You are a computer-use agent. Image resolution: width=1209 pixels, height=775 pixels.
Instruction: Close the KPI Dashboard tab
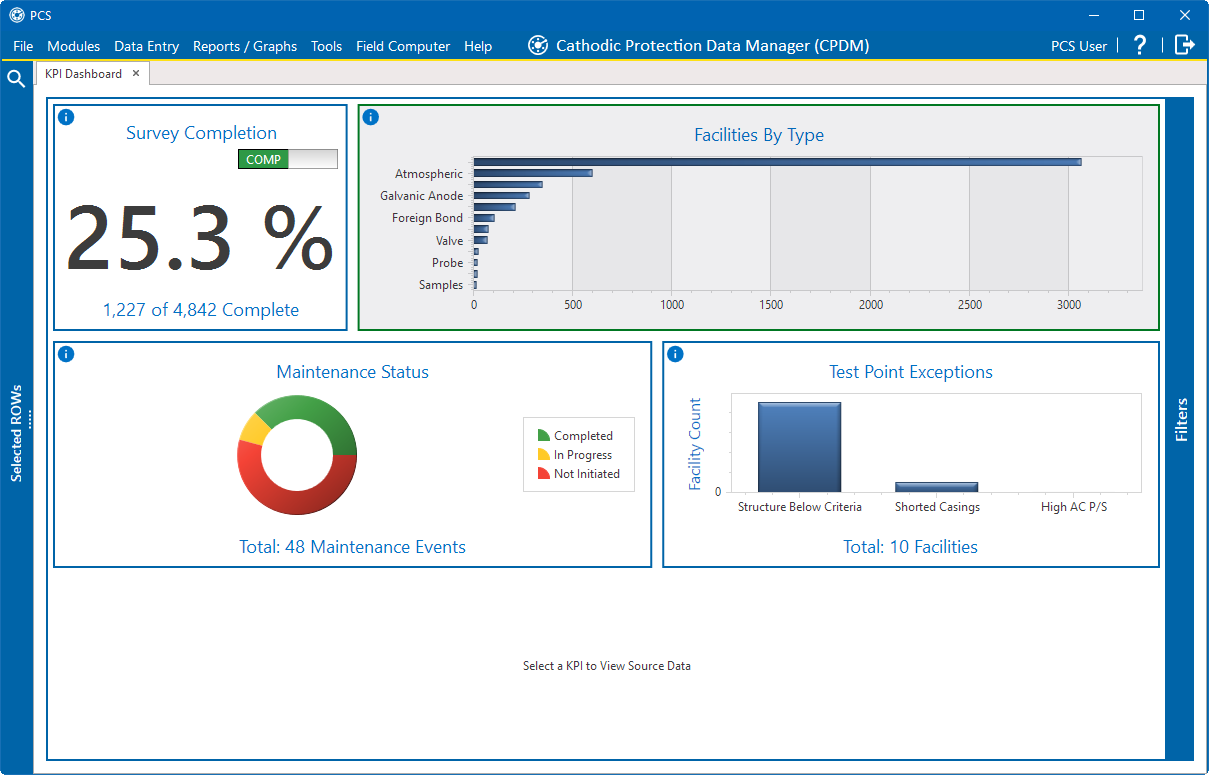pos(136,73)
